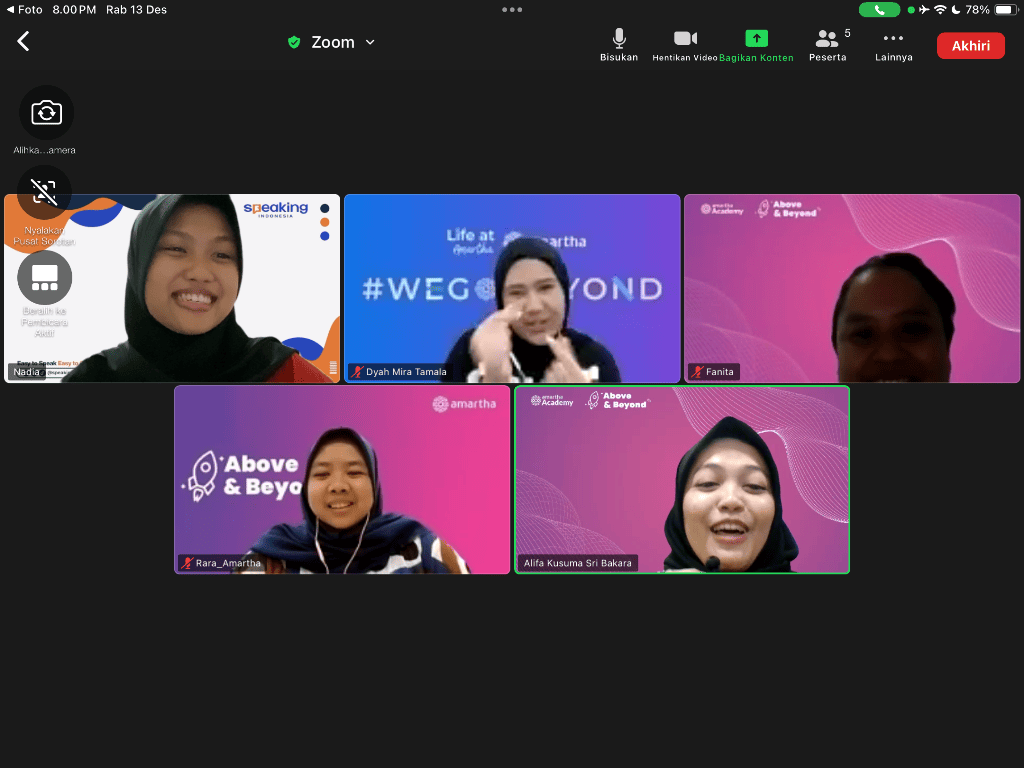Click the muted mic icon beside Rara_Amartha
Screen dimensions: 1024x768
pos(187,563)
